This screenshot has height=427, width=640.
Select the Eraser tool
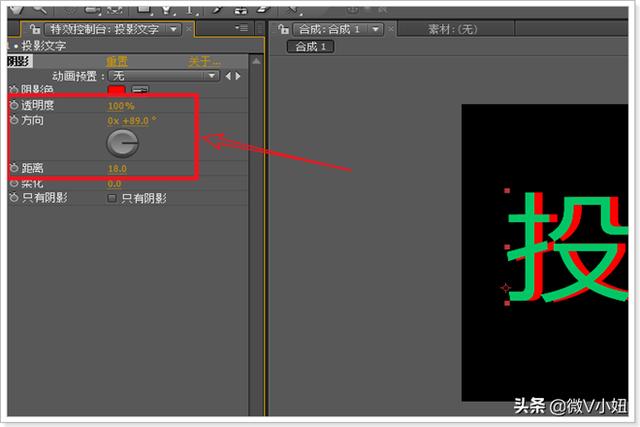click(263, 10)
